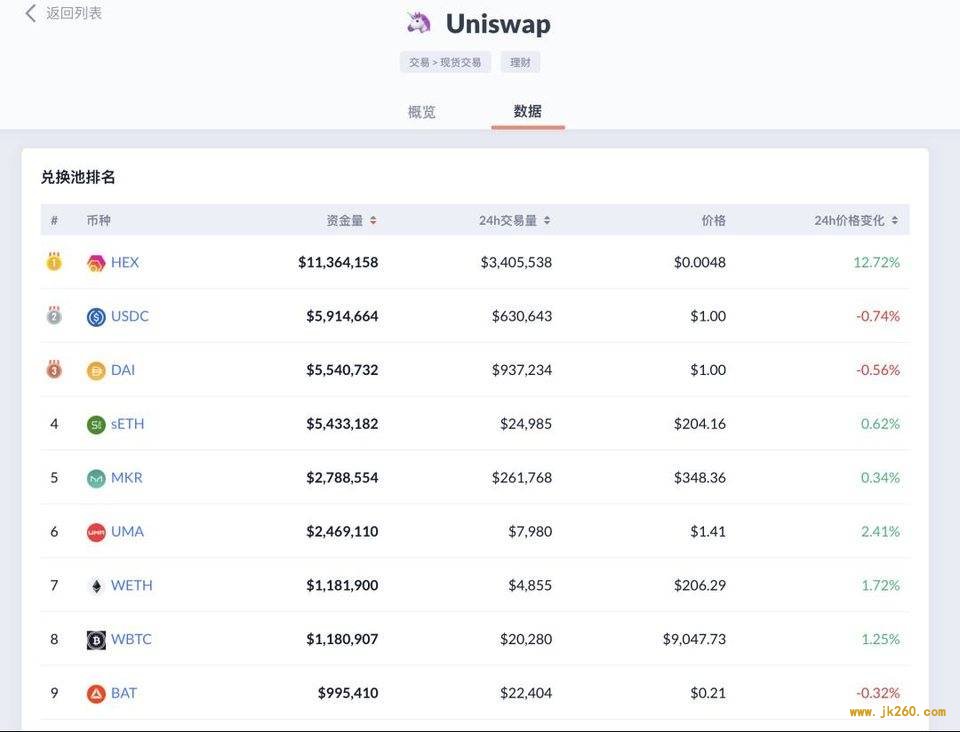Click WBTC liquidity value $1,180,907
This screenshot has height=732, width=960.
click(342, 640)
